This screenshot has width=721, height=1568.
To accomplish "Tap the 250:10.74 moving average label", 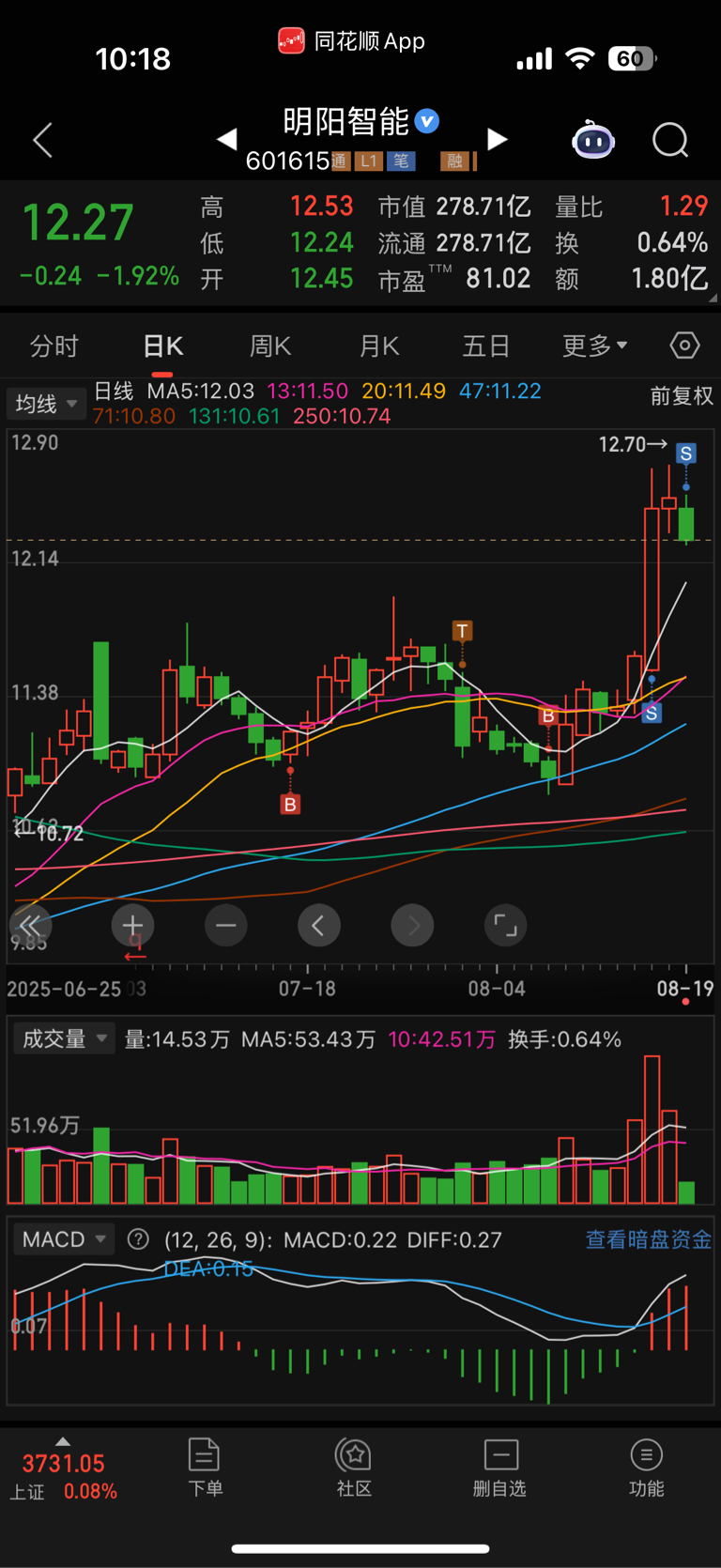I will point(342,416).
